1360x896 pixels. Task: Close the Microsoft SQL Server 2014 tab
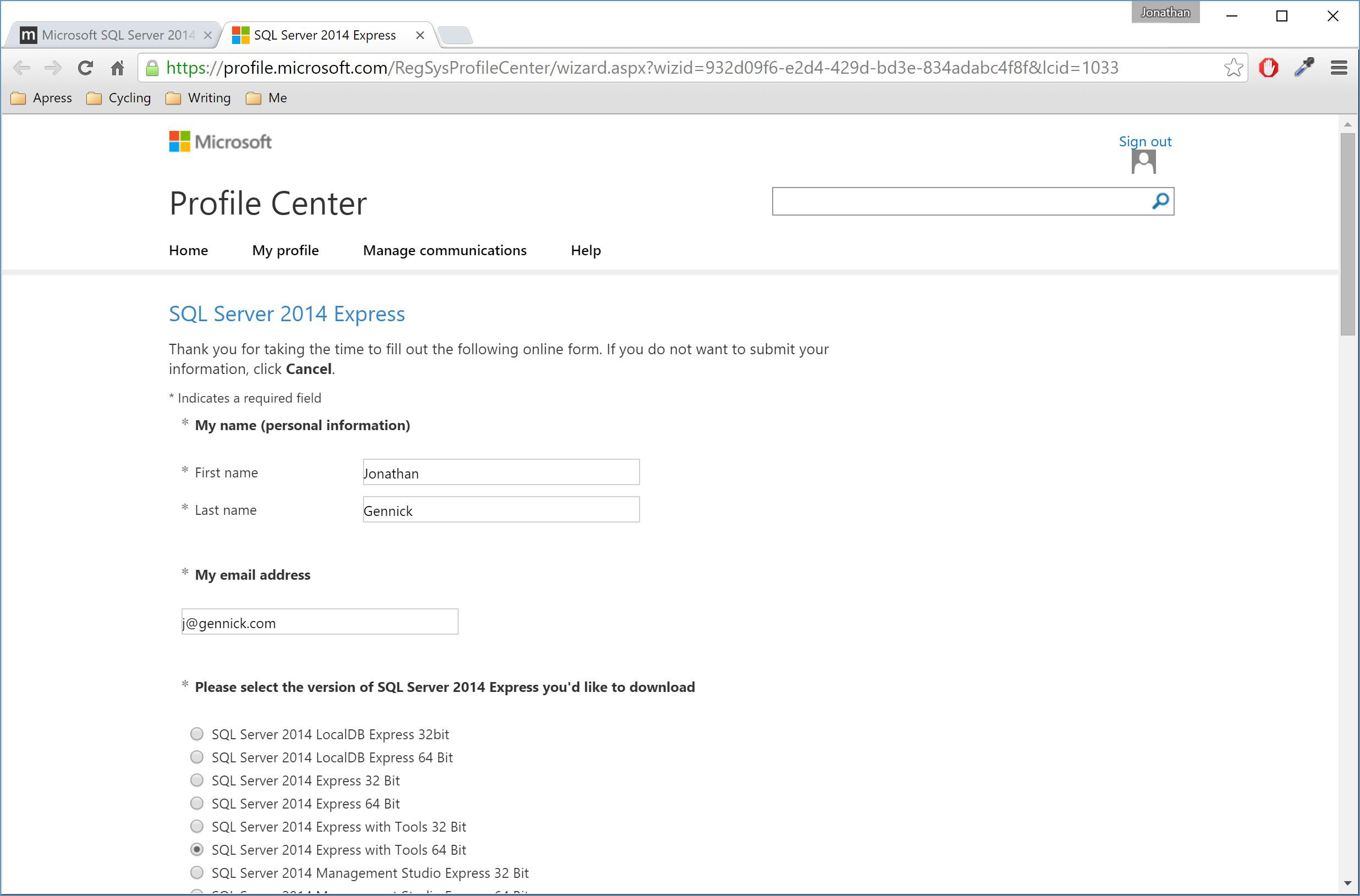[x=208, y=35]
